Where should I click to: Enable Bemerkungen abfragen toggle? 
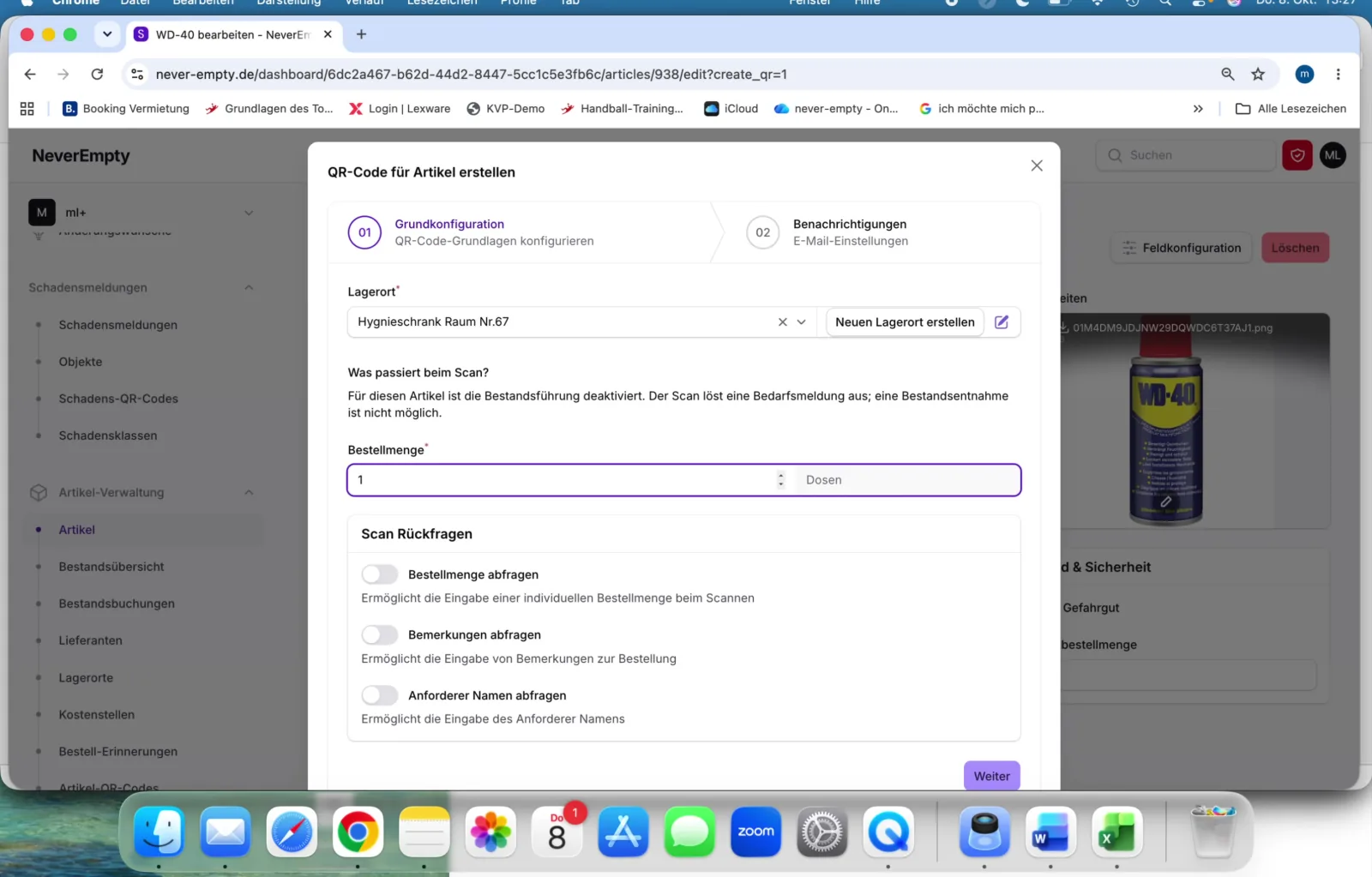coord(380,635)
